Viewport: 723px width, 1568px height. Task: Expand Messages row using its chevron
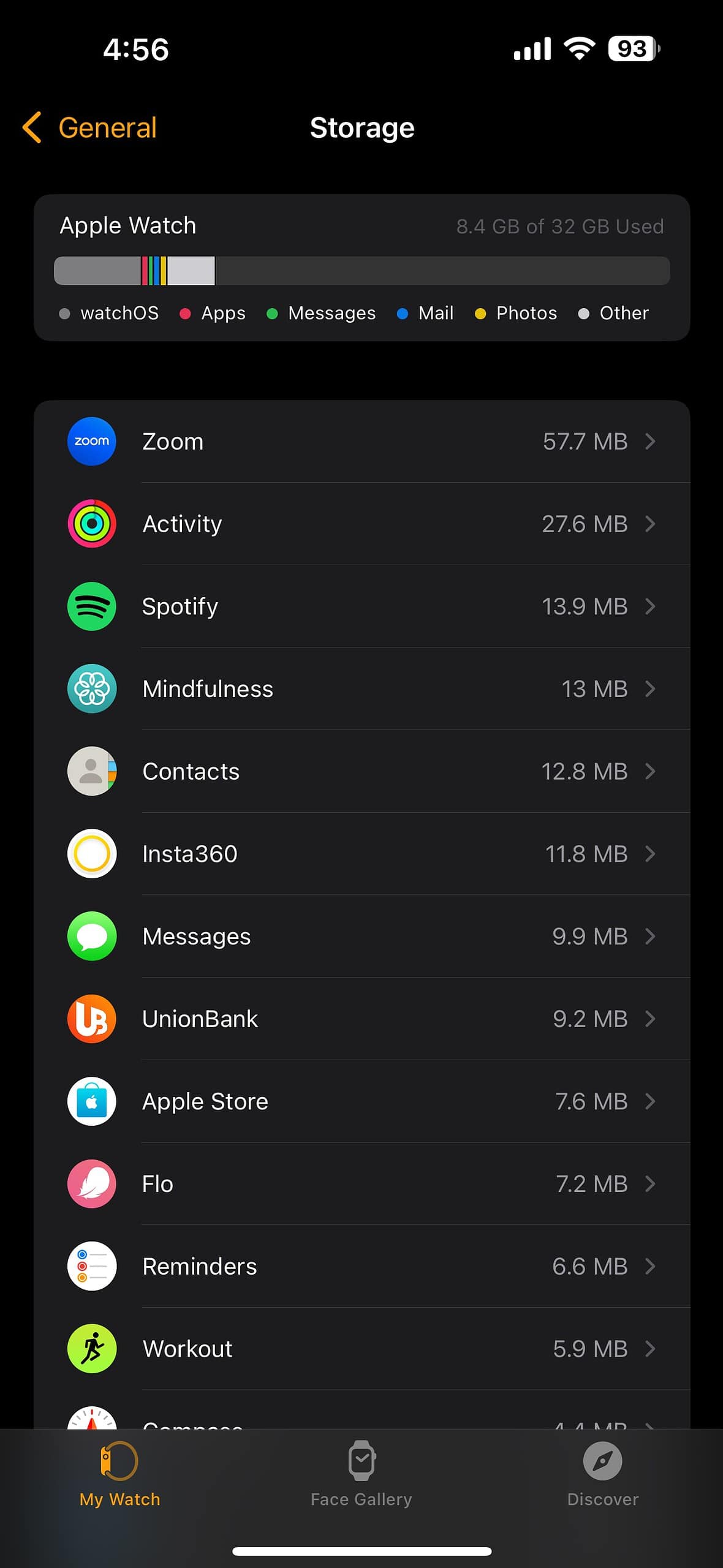coord(650,936)
